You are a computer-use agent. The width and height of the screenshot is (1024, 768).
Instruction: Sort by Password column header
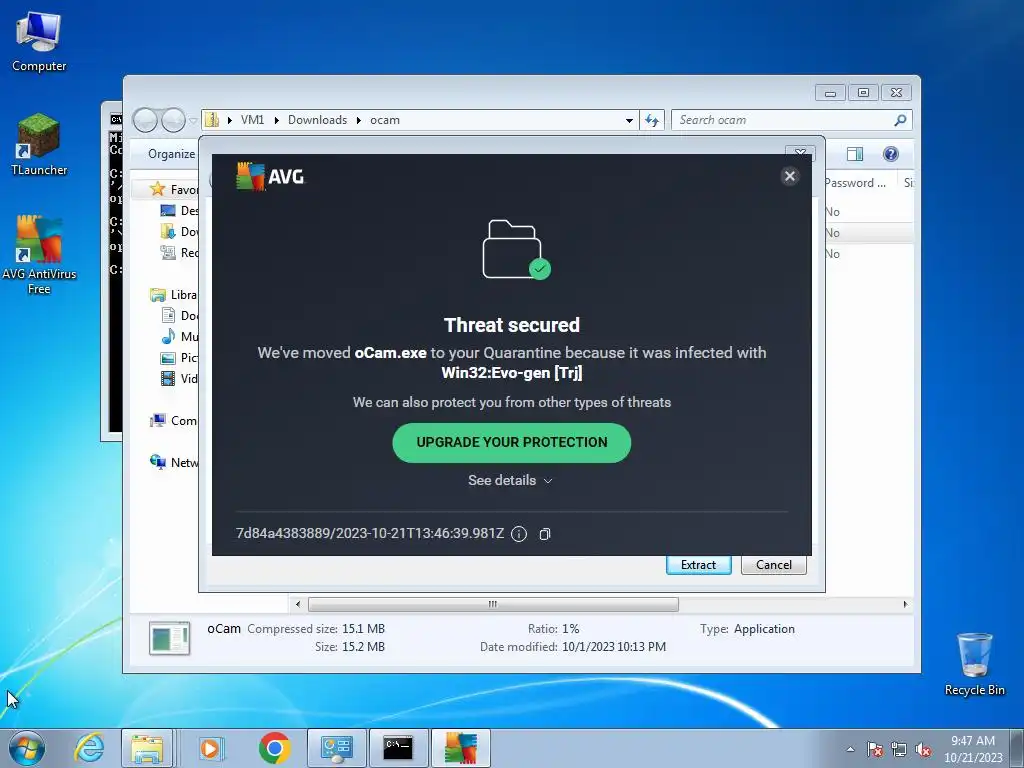[854, 183]
